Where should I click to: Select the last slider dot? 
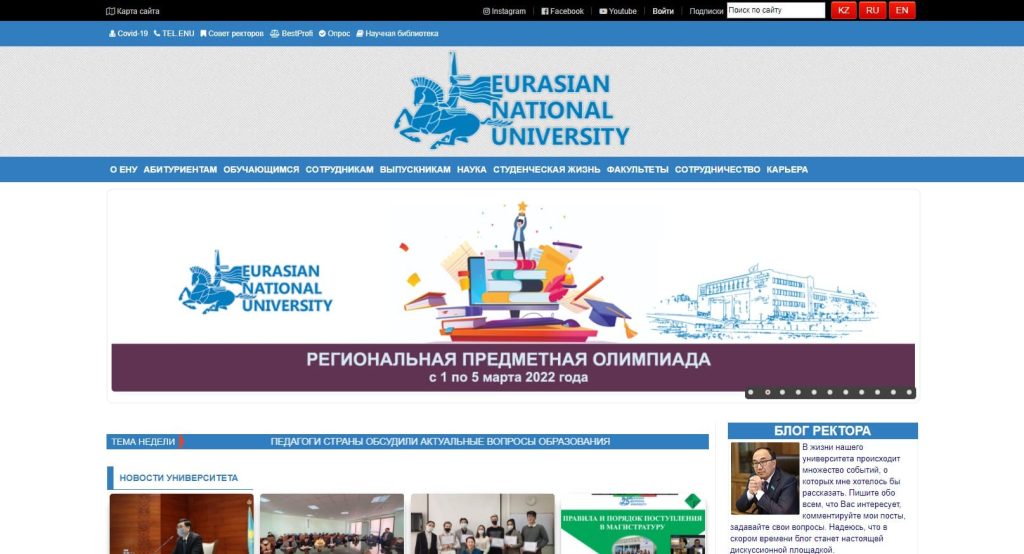tap(909, 393)
